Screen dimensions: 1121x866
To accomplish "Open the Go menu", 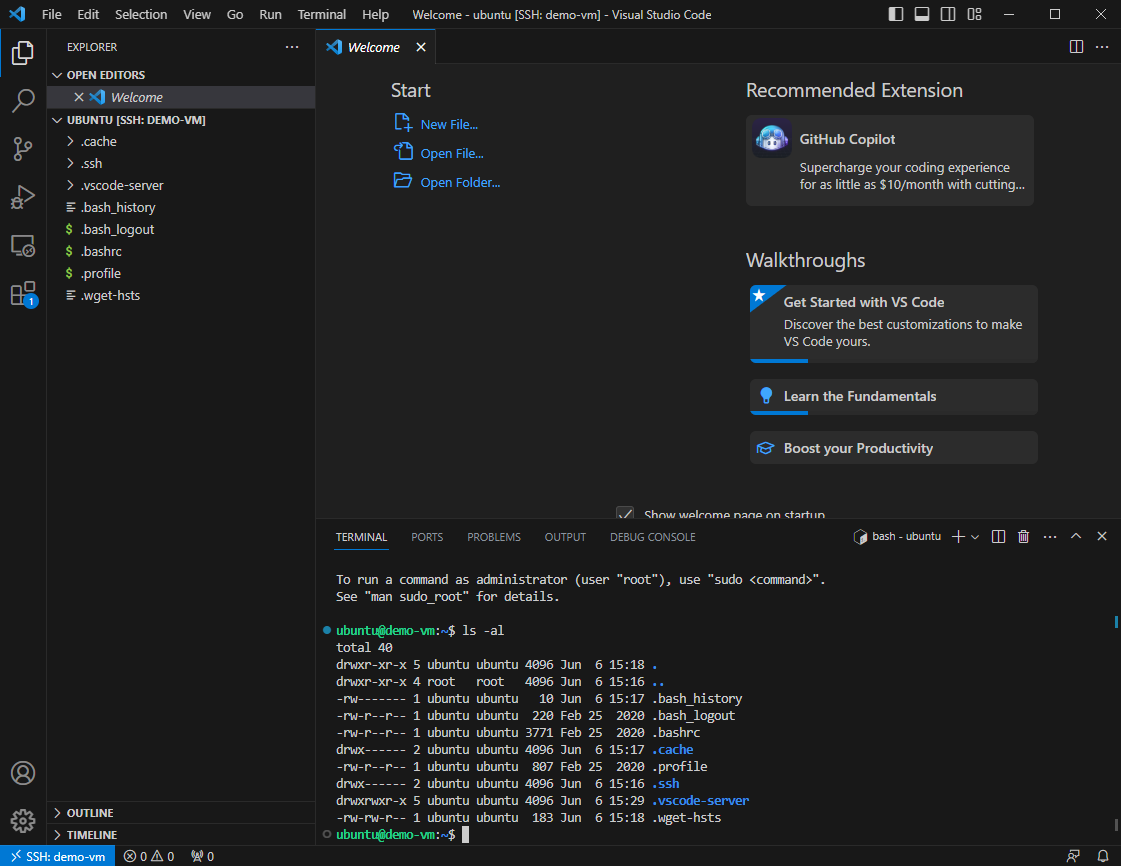I will 234,14.
